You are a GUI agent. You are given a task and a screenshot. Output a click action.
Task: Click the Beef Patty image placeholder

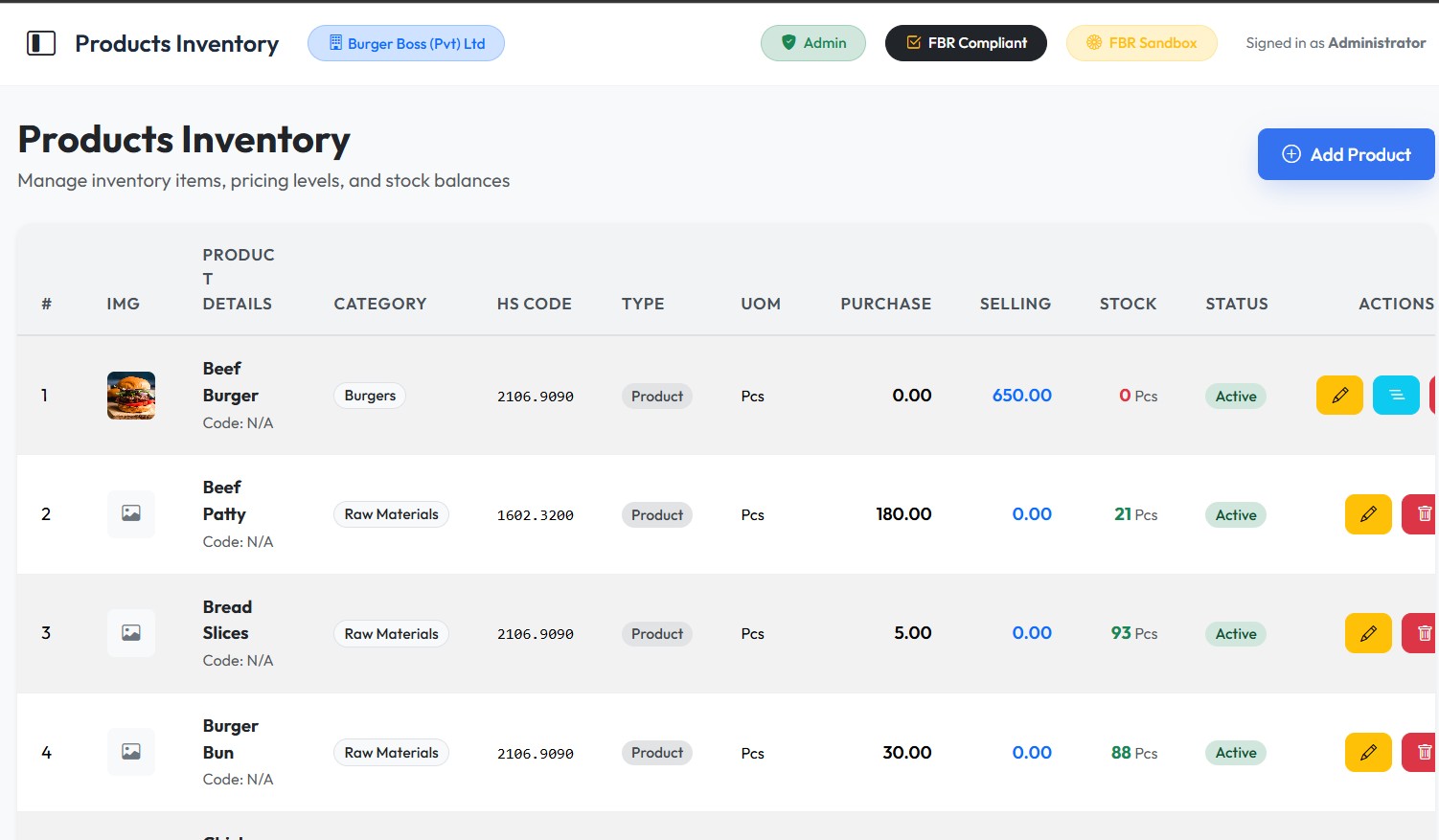pyautogui.click(x=131, y=514)
